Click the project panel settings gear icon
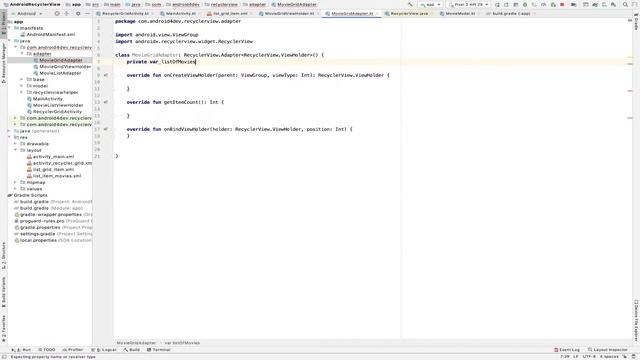The height and width of the screenshot is (360, 640). (x=78, y=13)
